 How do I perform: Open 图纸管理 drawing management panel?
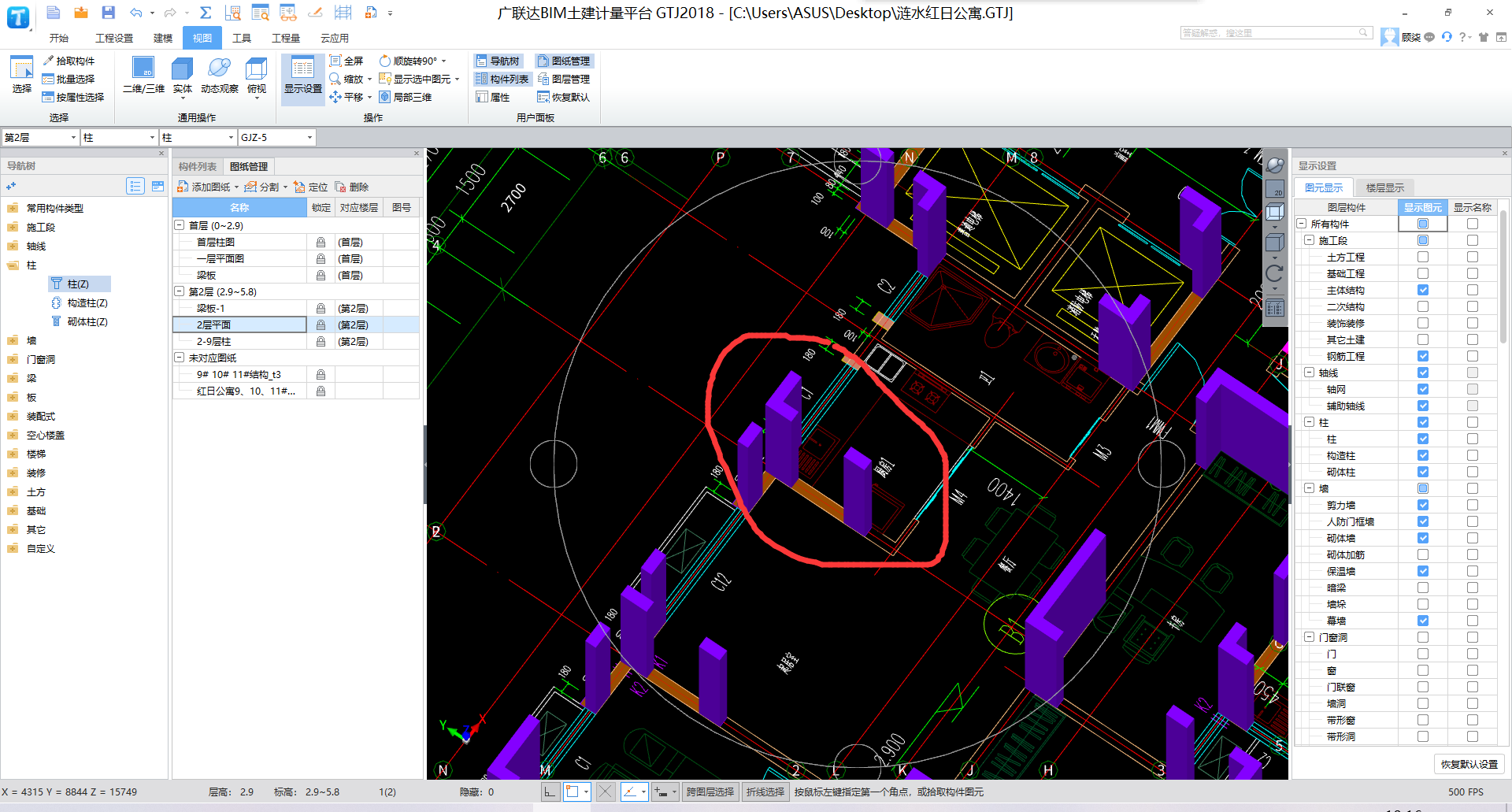(x=564, y=61)
